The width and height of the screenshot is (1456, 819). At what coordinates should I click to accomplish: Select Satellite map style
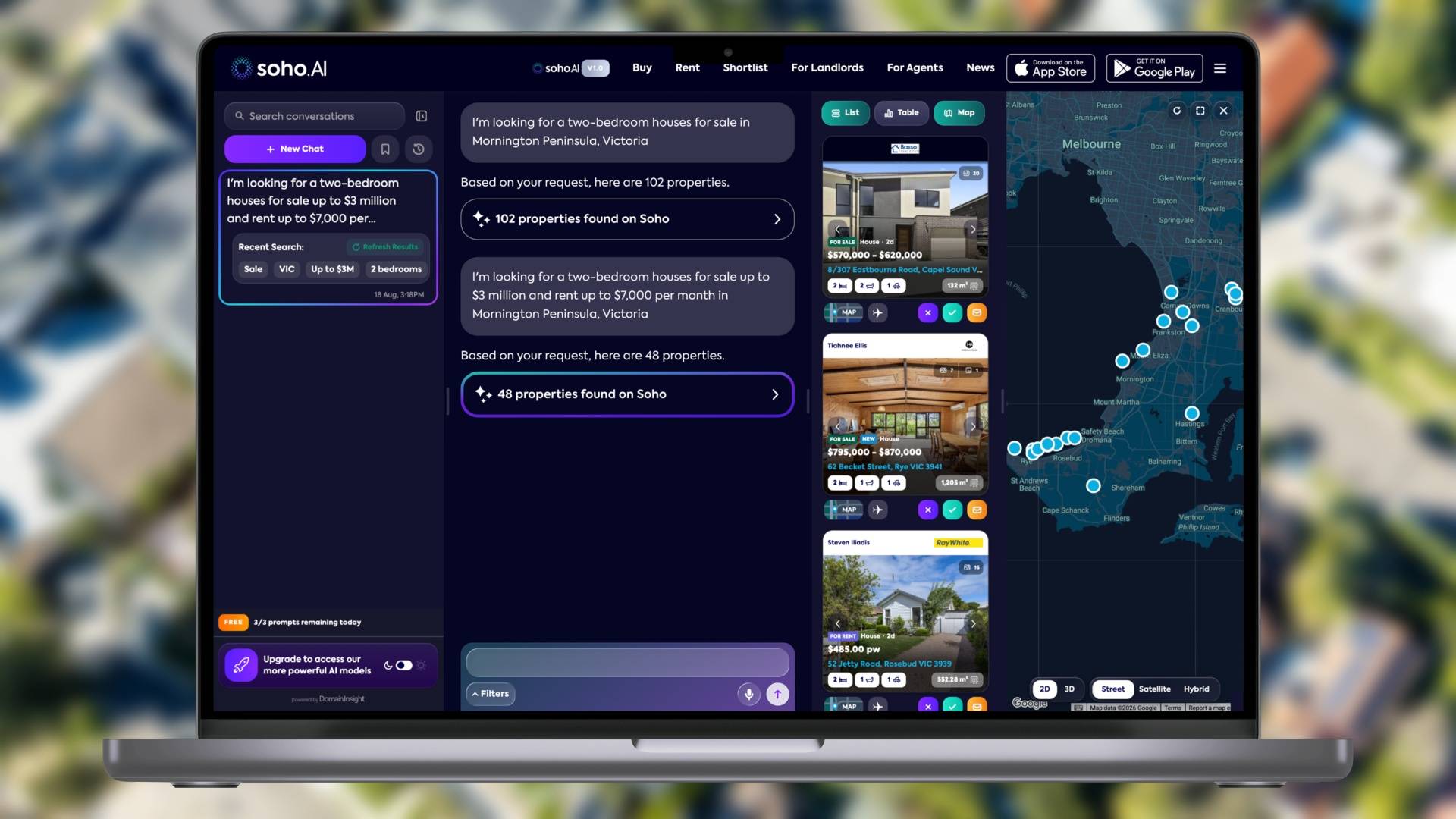(1154, 689)
